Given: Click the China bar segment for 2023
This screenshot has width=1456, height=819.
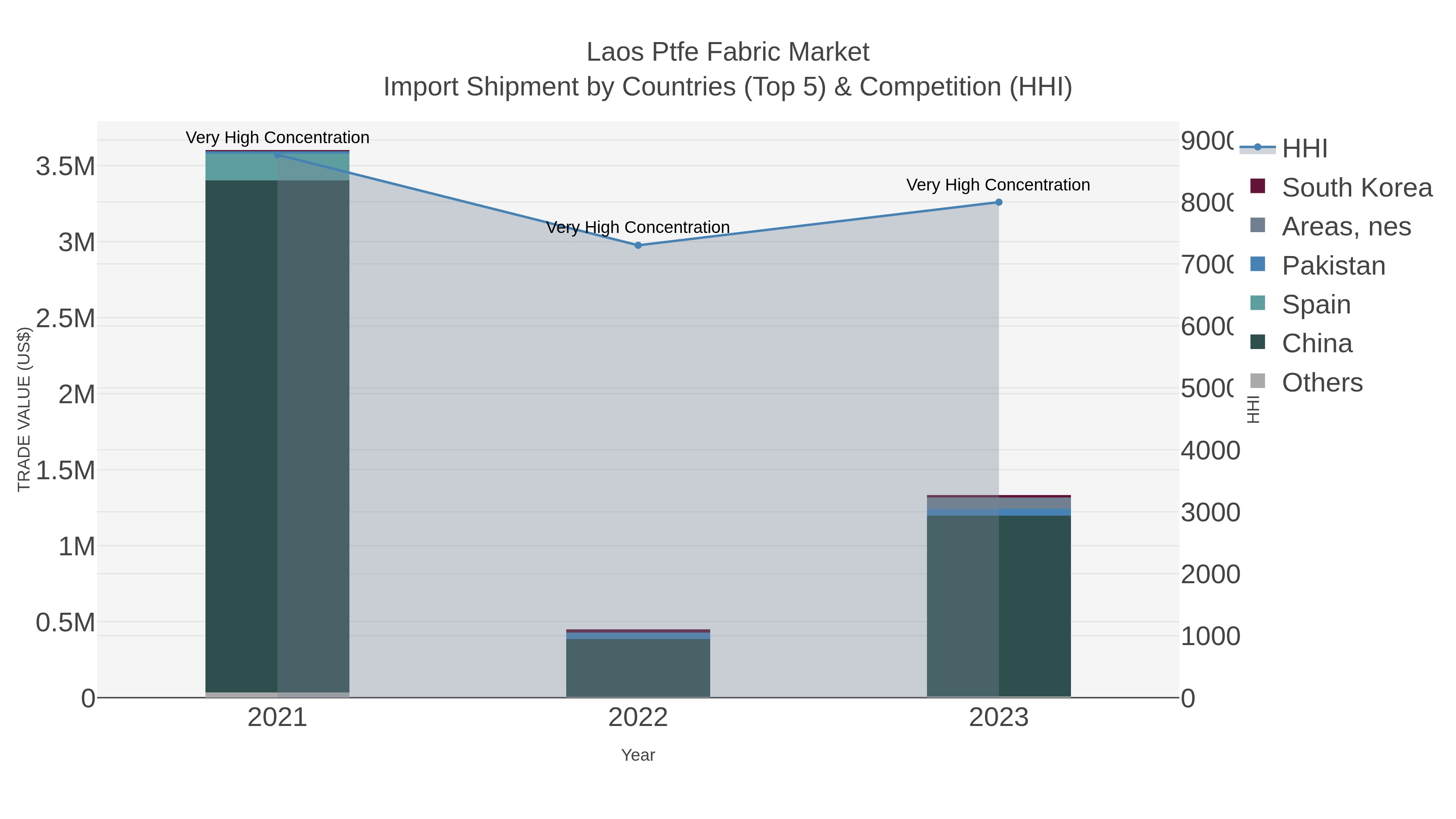Looking at the screenshot, I should tap(999, 606).
